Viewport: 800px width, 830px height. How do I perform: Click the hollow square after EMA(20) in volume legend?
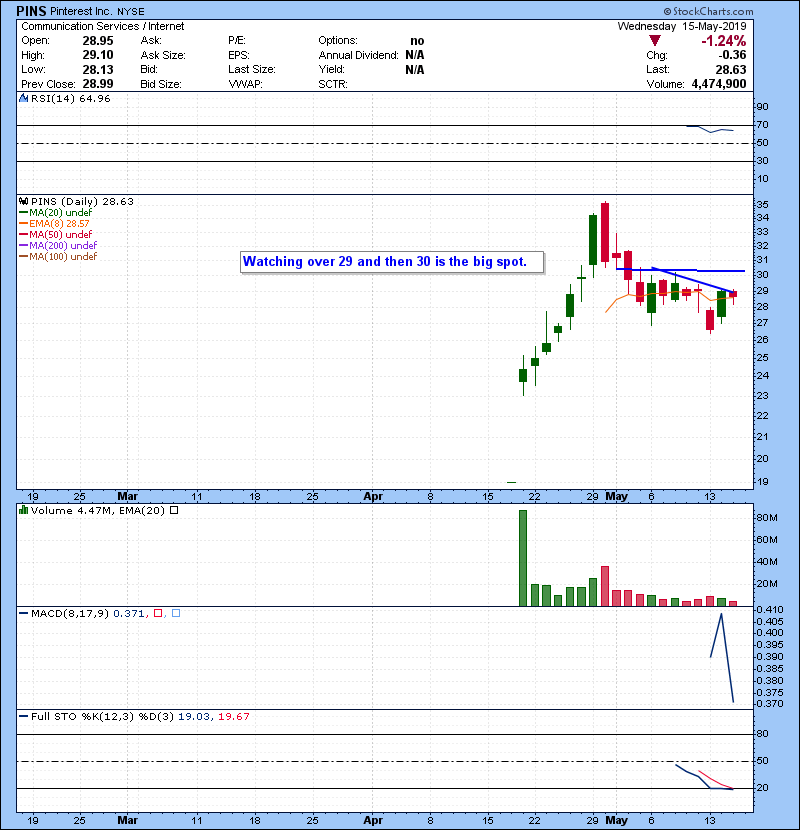174,510
